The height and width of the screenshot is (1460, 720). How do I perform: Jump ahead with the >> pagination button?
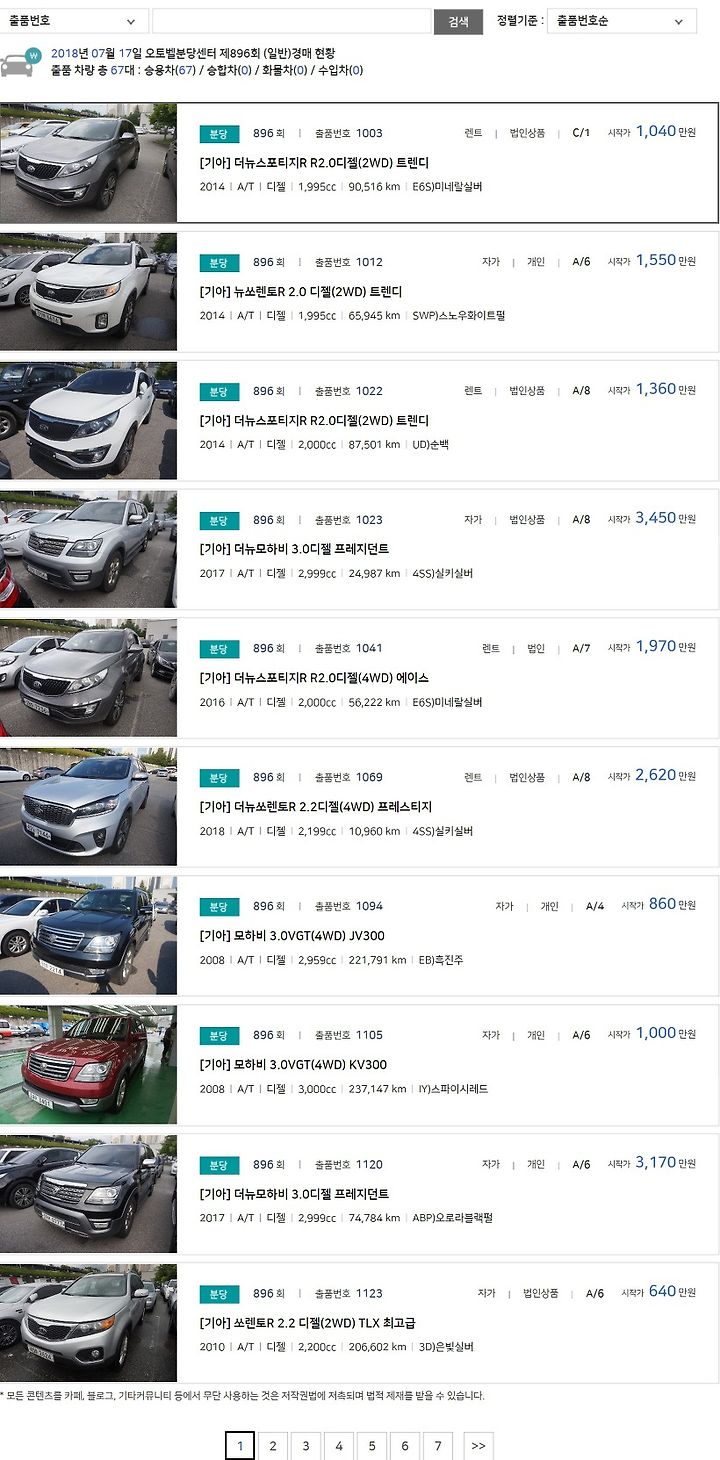click(478, 1445)
